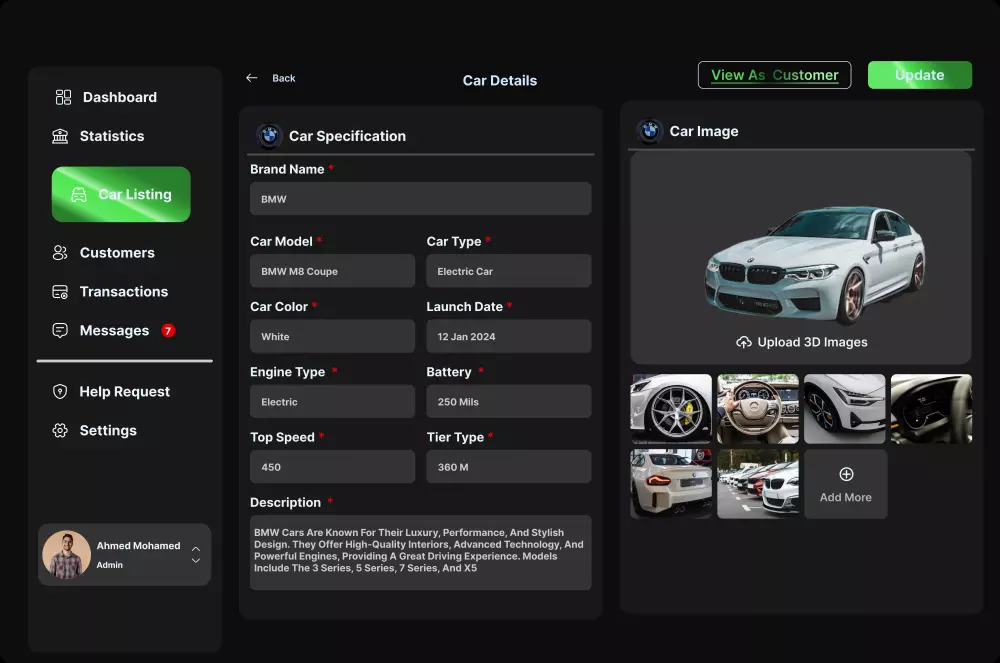Click the Description label
The height and width of the screenshot is (663, 1000).
coord(285,502)
